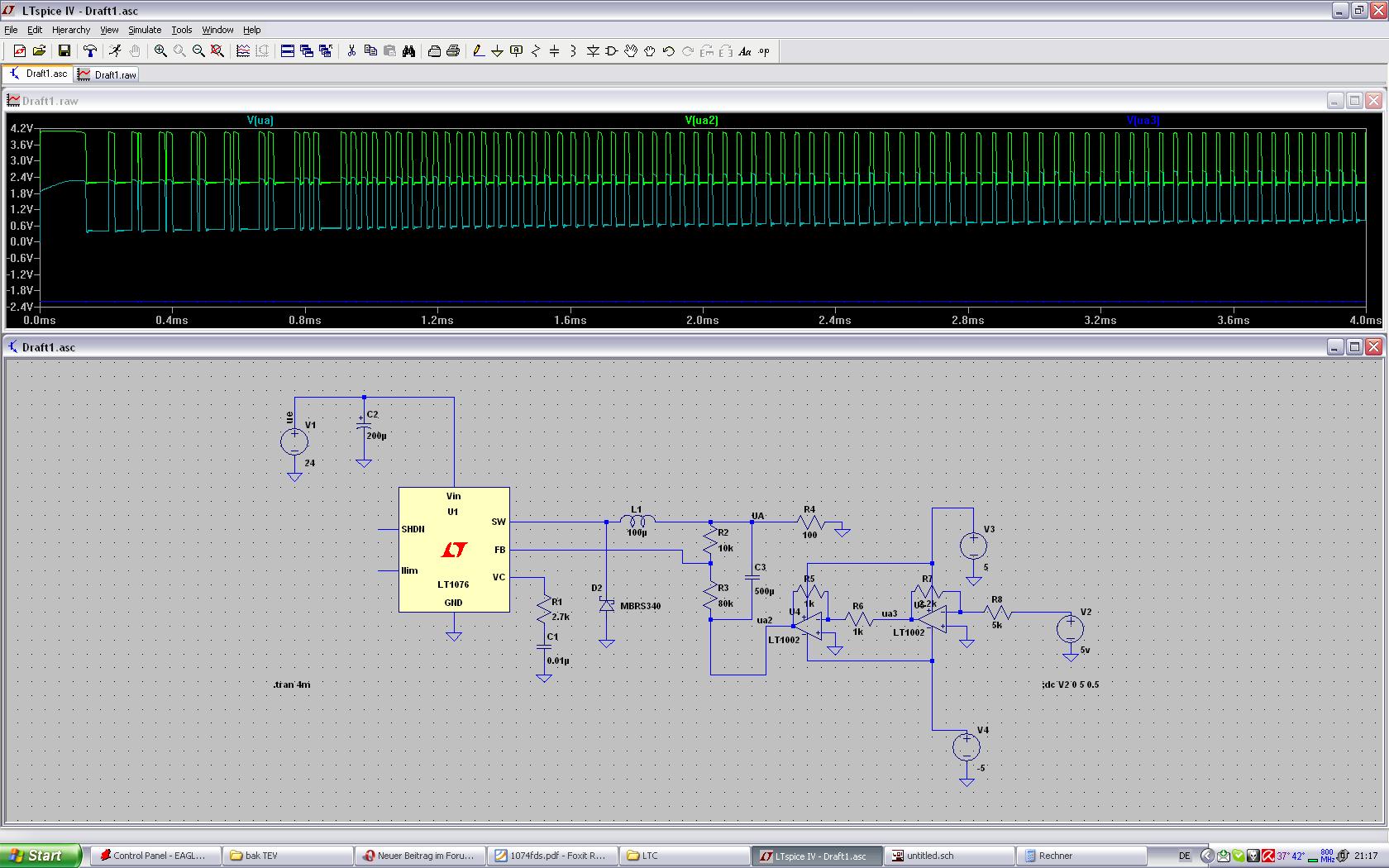Close the Draft1.asc schematic window
1389x868 pixels.
pyautogui.click(x=1373, y=347)
